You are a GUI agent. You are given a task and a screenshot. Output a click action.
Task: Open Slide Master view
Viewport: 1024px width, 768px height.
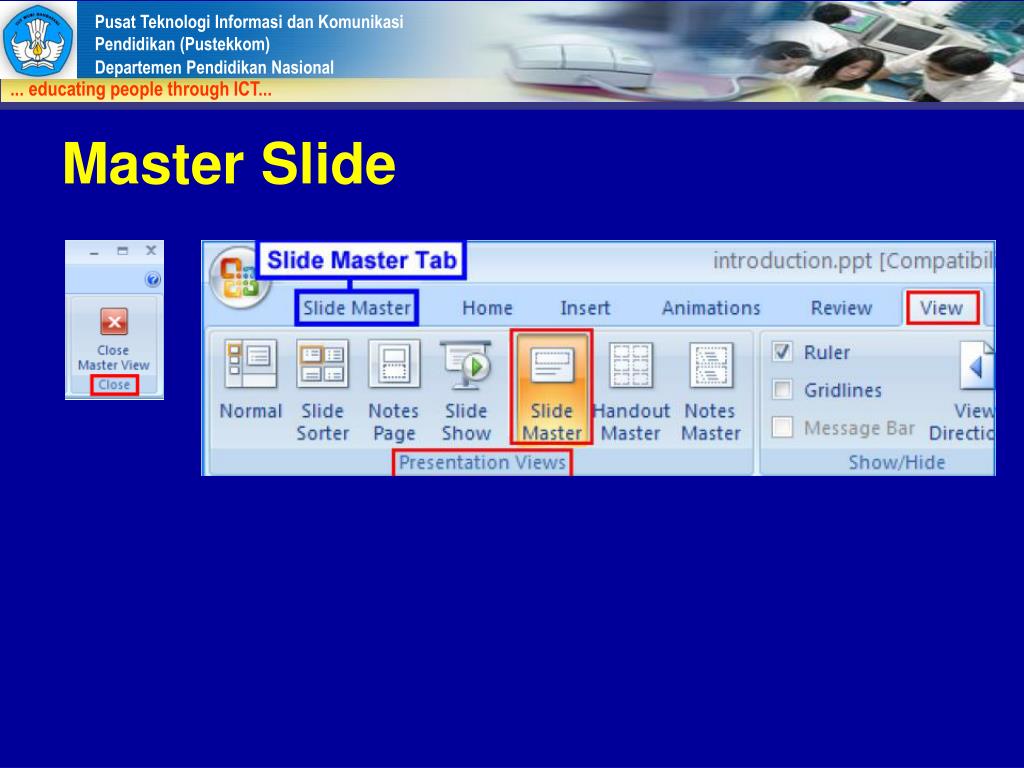click(552, 388)
